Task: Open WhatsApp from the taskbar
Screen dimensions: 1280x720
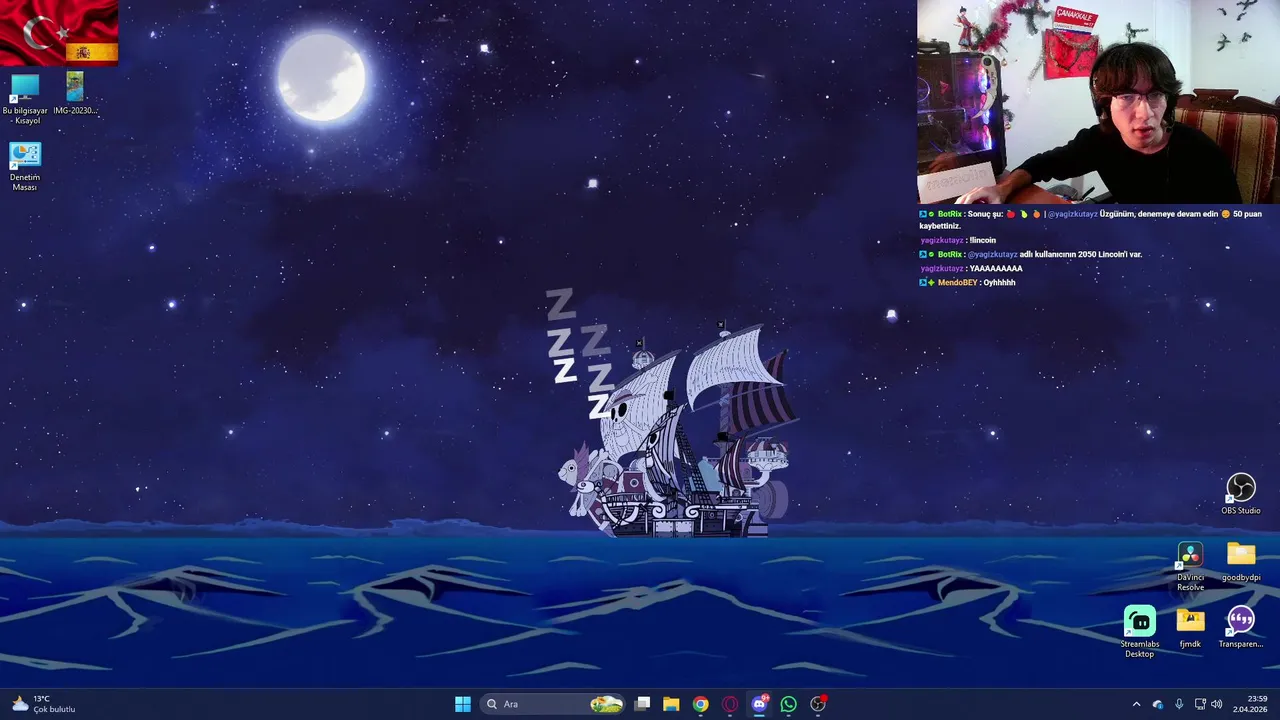Action: (x=789, y=704)
